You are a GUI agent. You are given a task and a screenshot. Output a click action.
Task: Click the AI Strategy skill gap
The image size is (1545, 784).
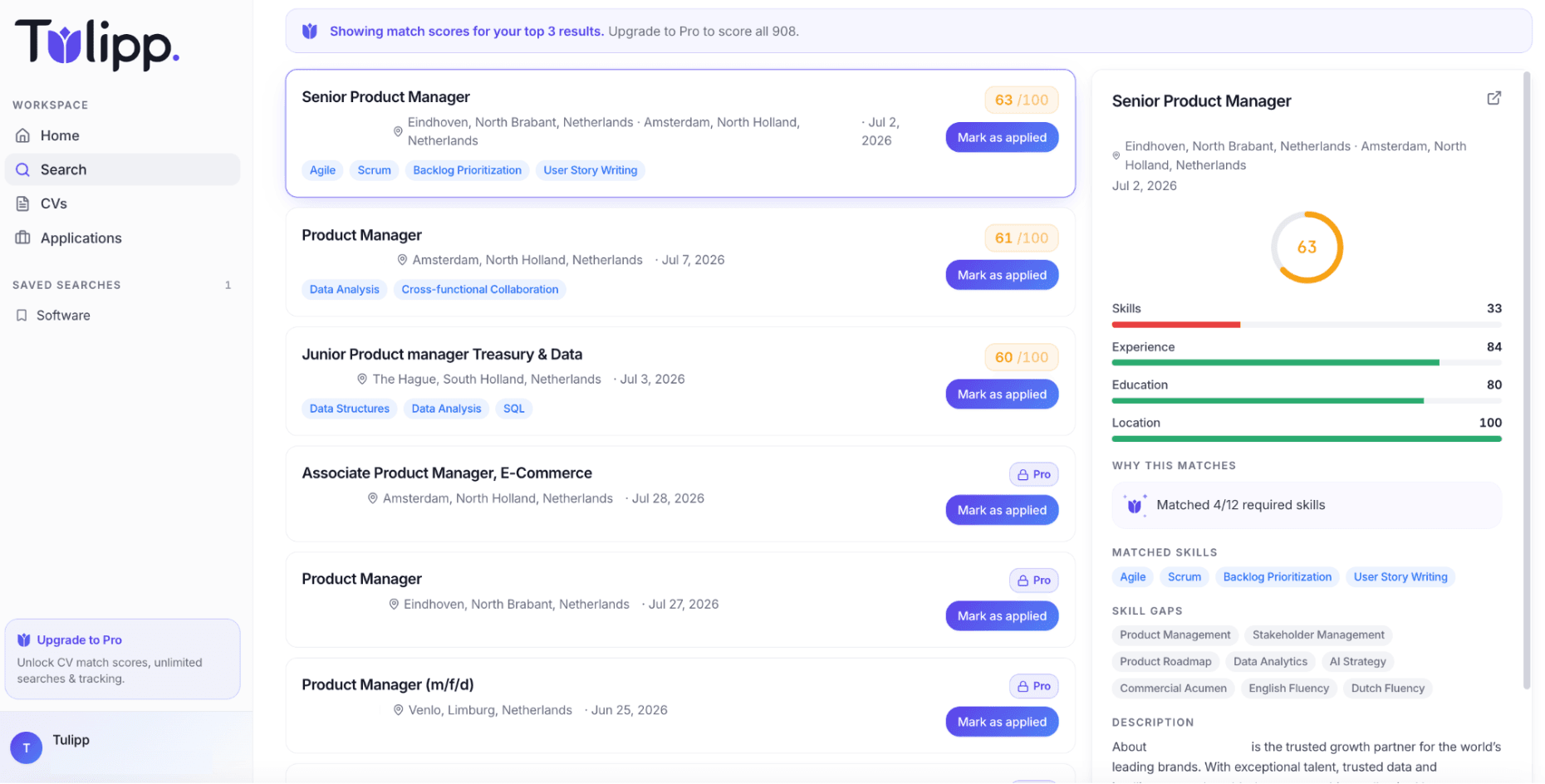click(x=1357, y=662)
